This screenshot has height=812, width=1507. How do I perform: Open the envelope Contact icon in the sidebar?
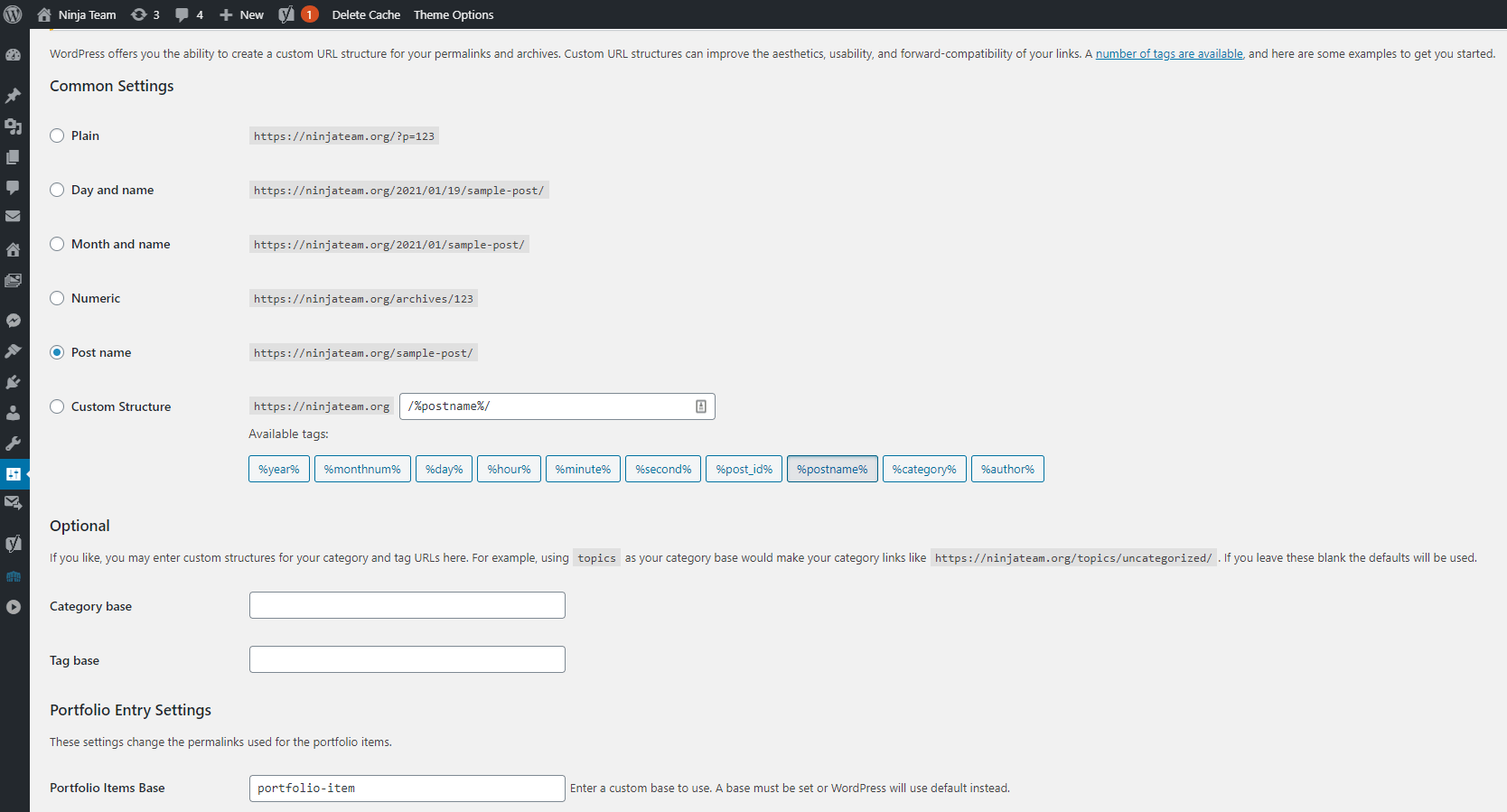pyautogui.click(x=14, y=217)
